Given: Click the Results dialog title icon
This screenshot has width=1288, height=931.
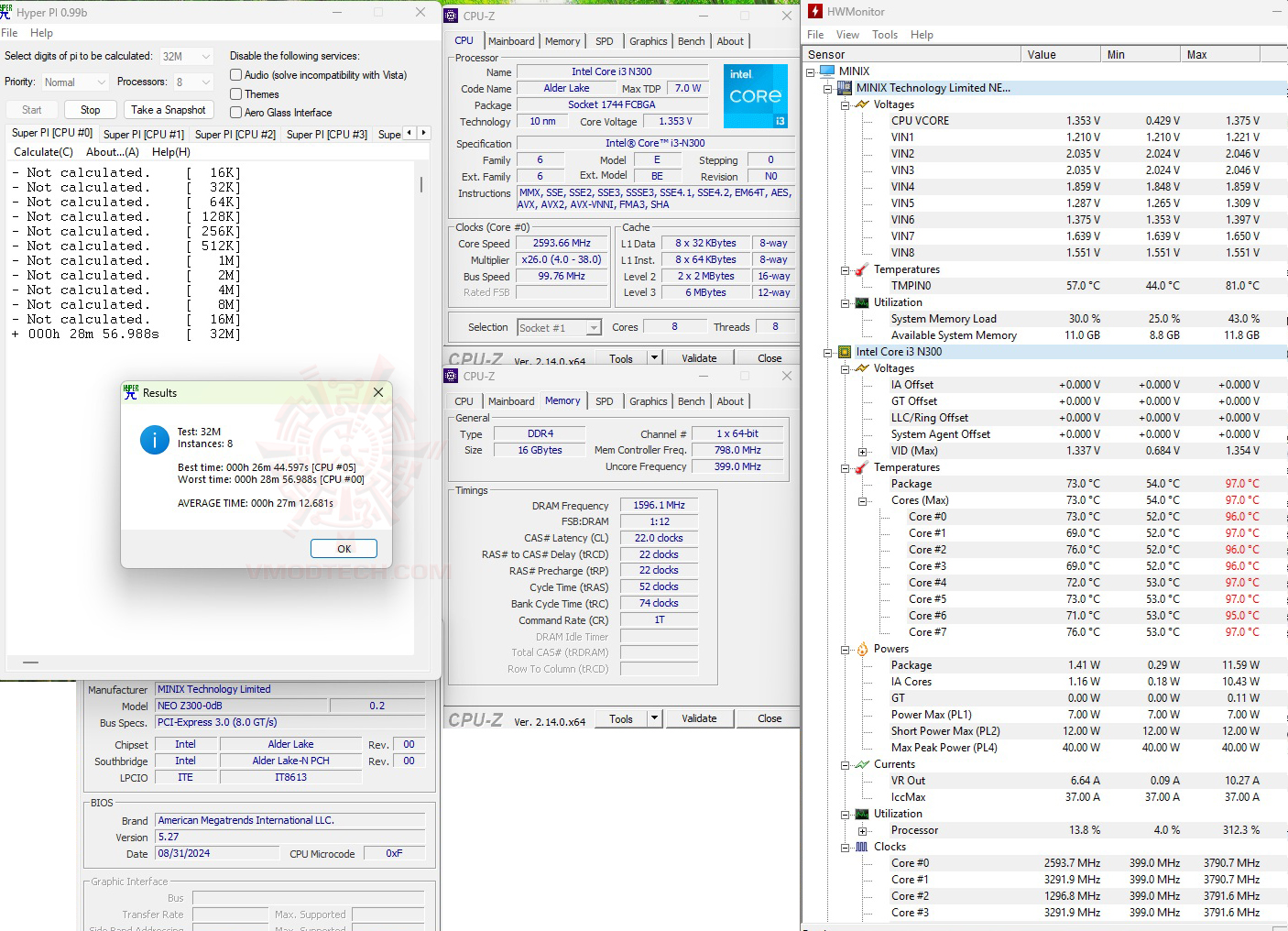Looking at the screenshot, I should [131, 392].
